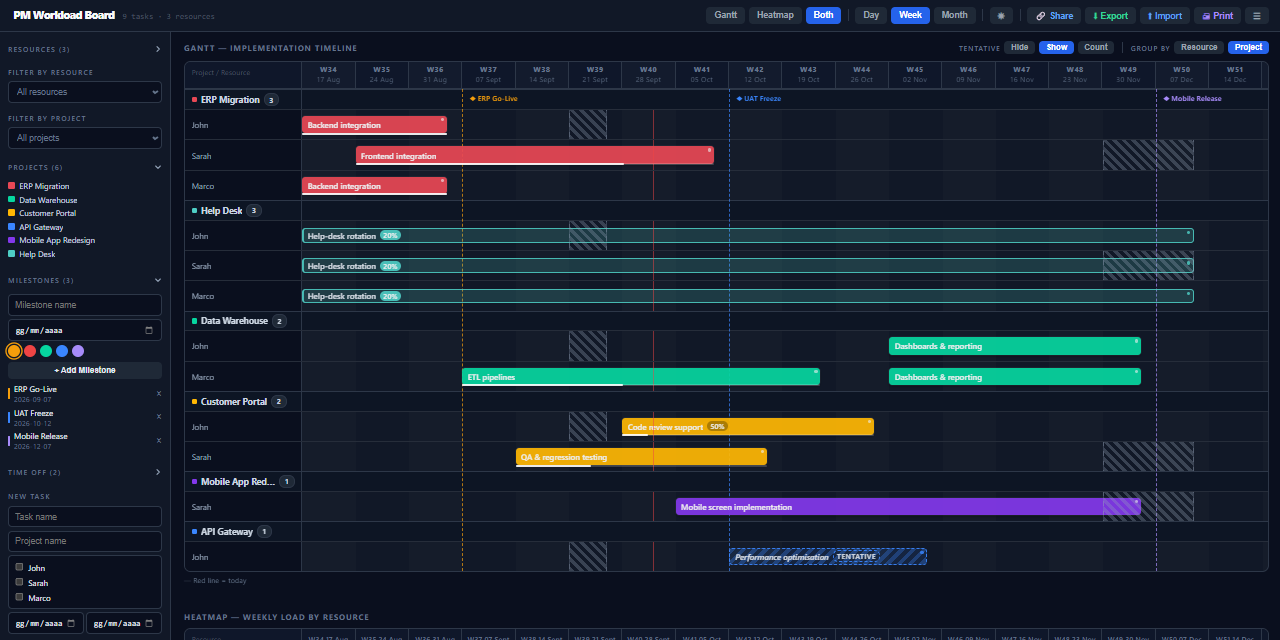1280x640 pixels.
Task: Select API Gateway in projects list
Action: point(41,227)
